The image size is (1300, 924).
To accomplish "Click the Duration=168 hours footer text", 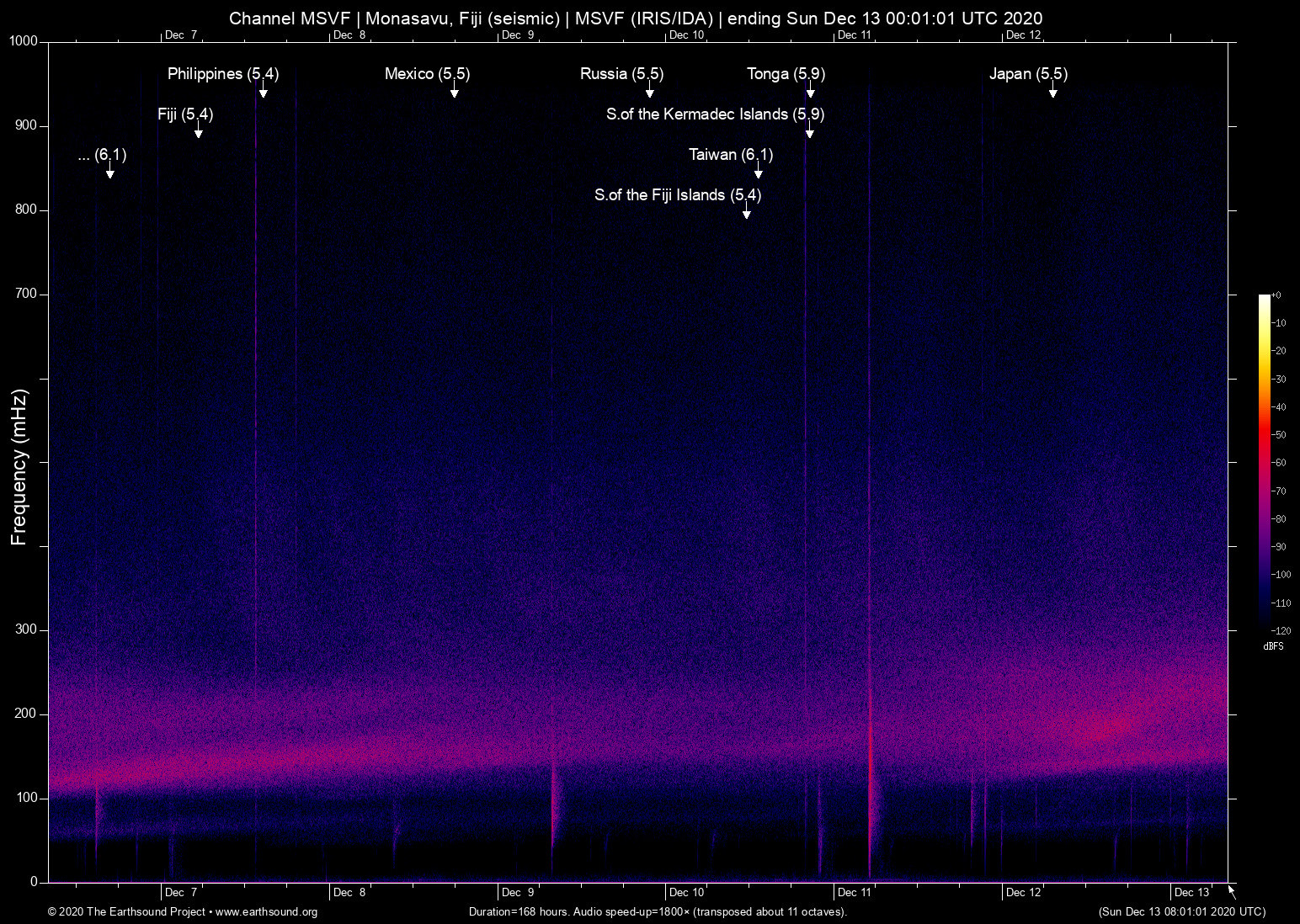I will click(658, 912).
